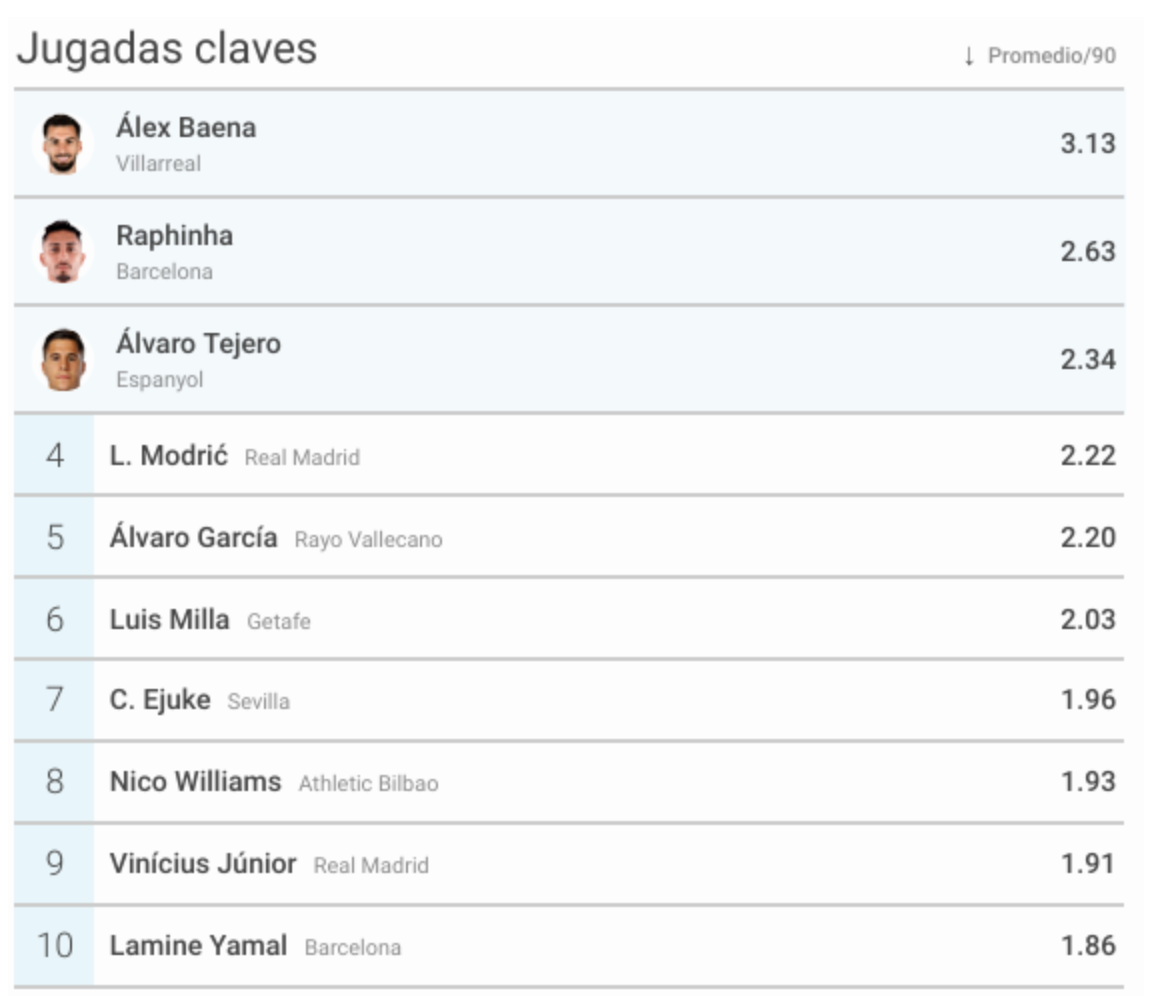The height and width of the screenshot is (996, 1162).
Task: Click Luis Milla player name
Action: (170, 620)
